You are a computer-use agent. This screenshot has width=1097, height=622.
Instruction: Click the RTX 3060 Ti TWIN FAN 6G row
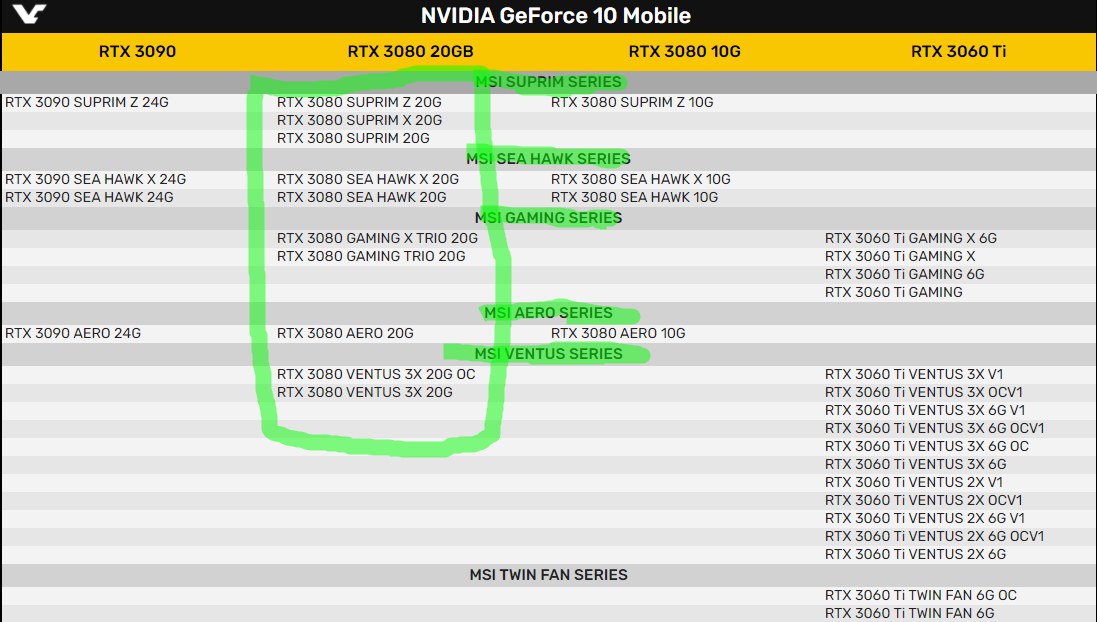pos(910,614)
